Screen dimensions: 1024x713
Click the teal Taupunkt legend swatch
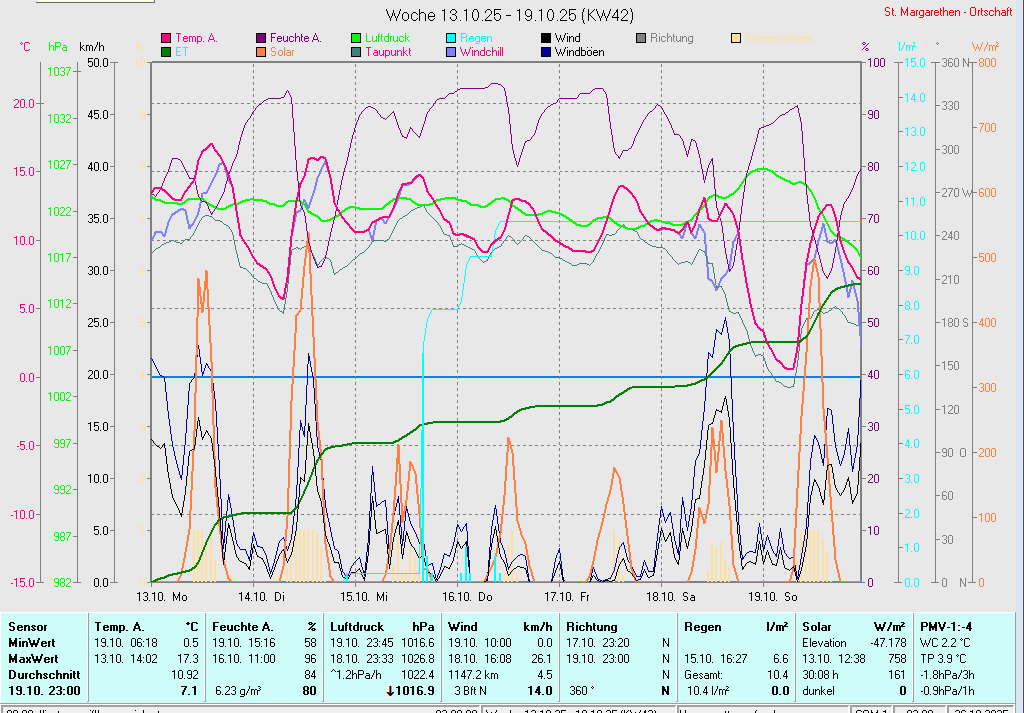(357, 51)
